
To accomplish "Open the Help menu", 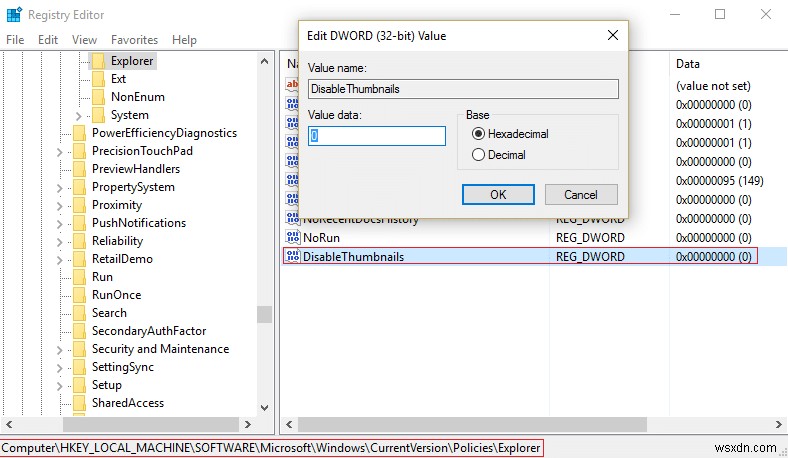I will coord(184,40).
